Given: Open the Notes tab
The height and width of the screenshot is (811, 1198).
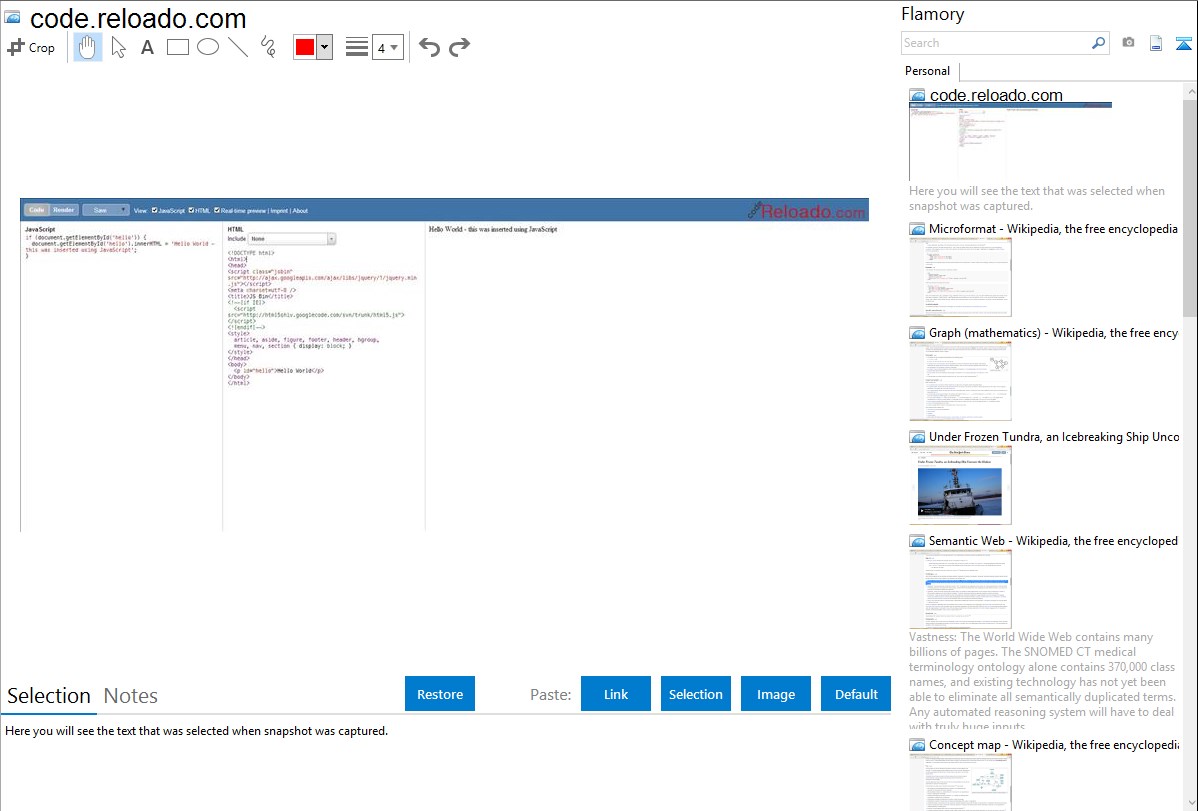Looking at the screenshot, I should click(131, 696).
